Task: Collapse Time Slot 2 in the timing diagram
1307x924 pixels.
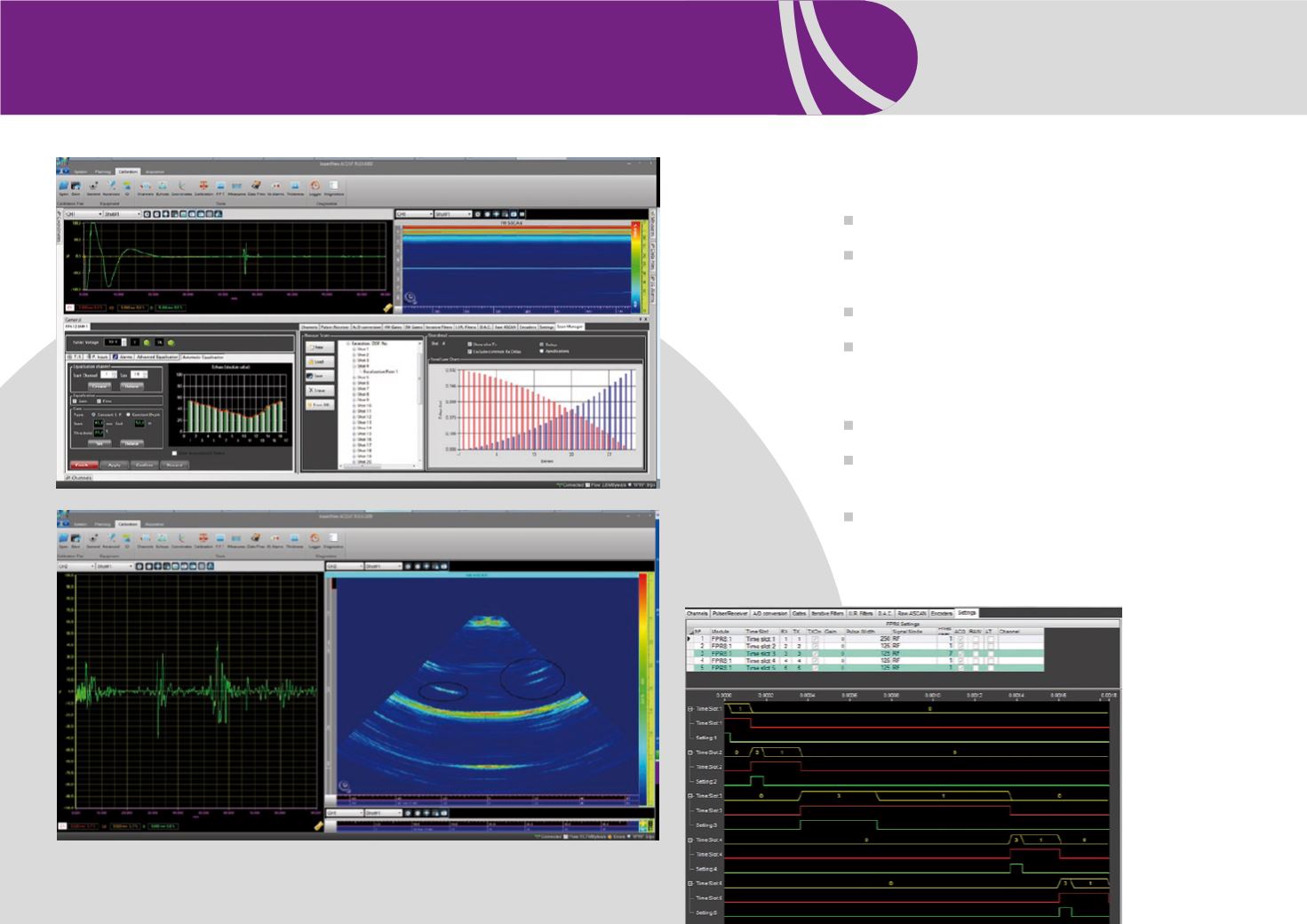Action: tap(690, 753)
